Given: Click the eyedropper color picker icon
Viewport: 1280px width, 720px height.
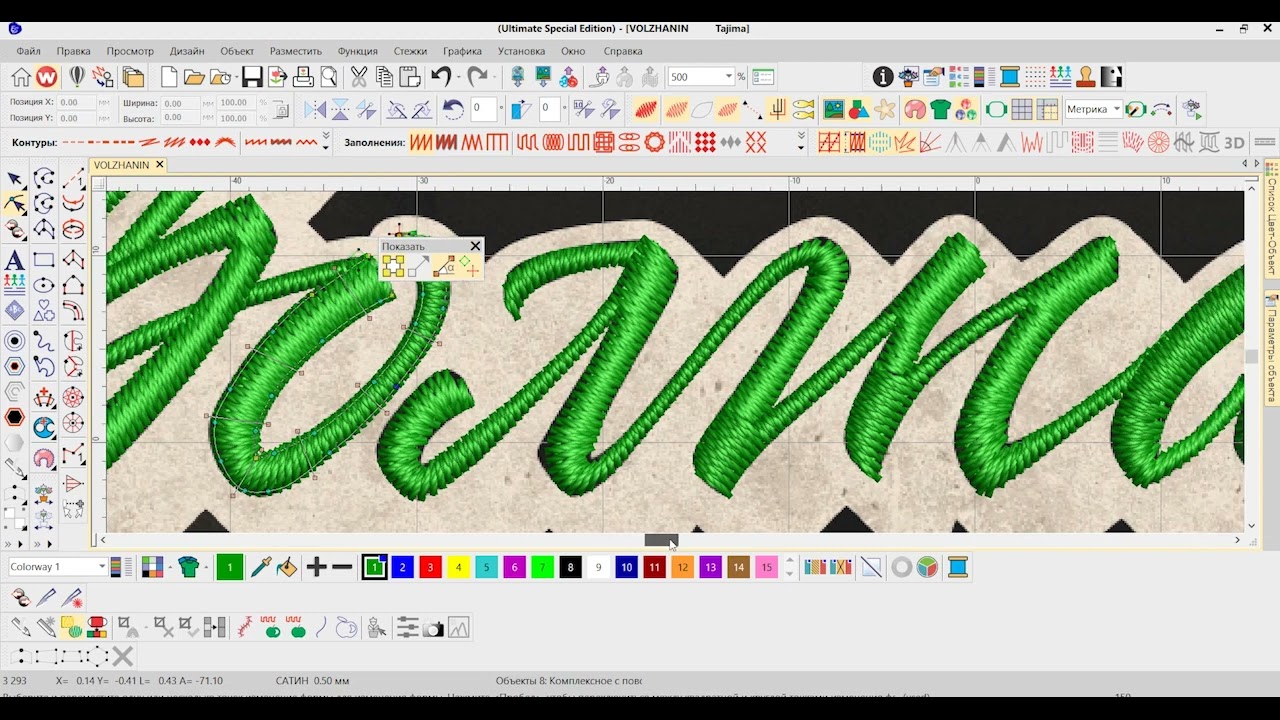Looking at the screenshot, I should click(x=260, y=567).
